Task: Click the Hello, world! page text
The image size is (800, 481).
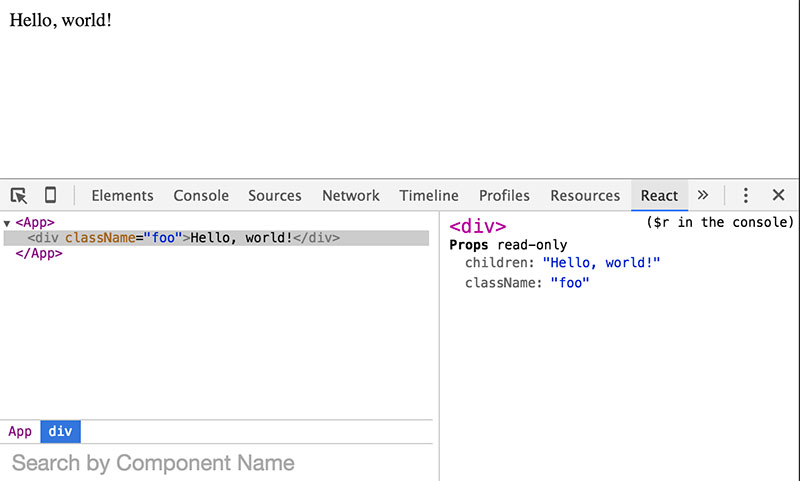Action: [60, 20]
